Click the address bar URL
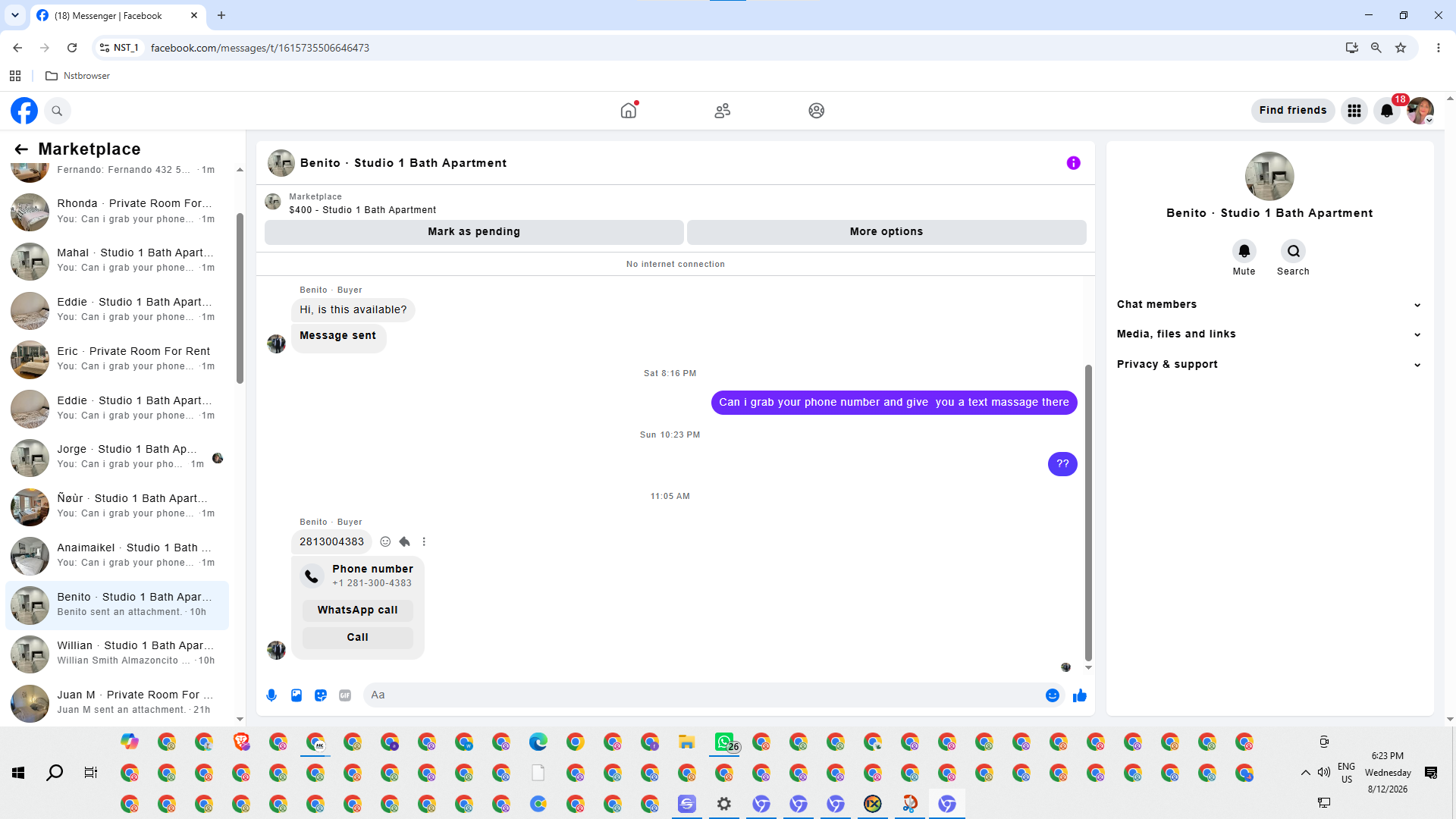 (x=260, y=48)
